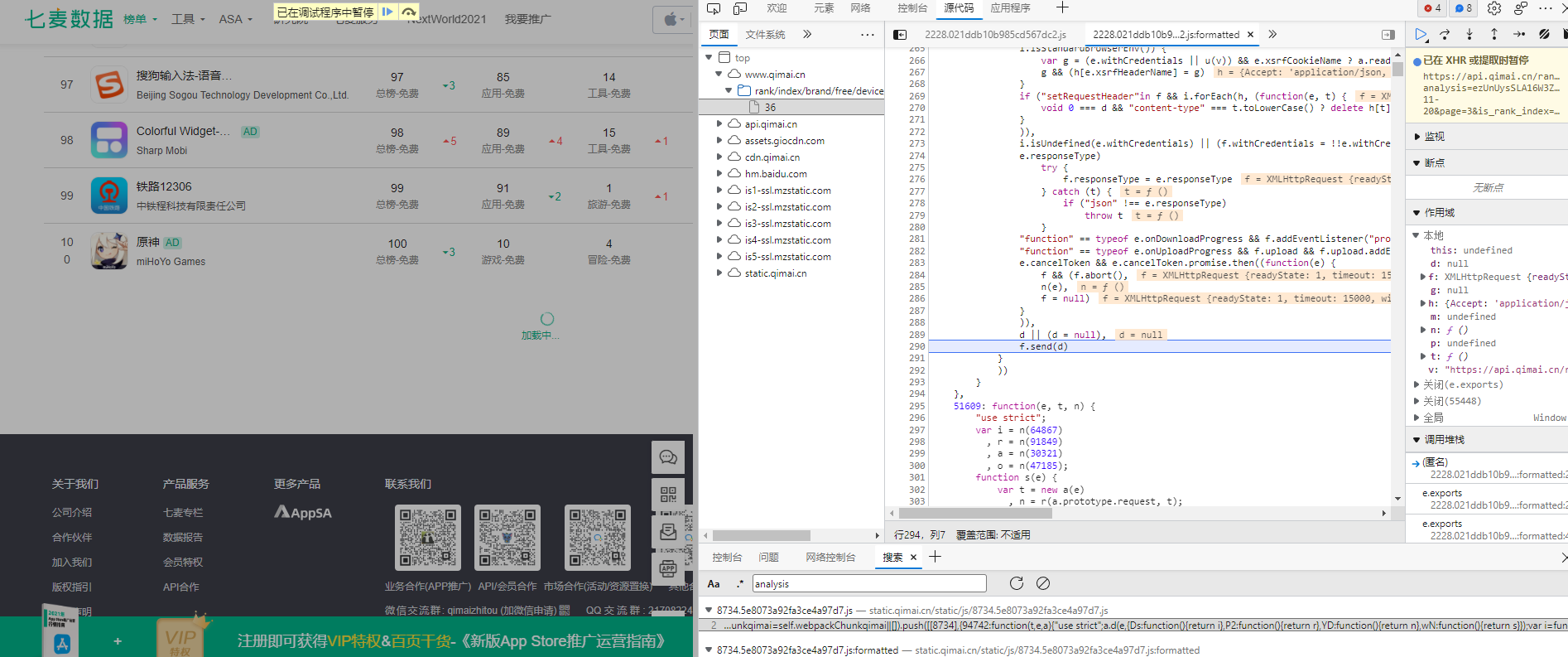
Task: Resume from the page paused overlay
Action: click(387, 12)
